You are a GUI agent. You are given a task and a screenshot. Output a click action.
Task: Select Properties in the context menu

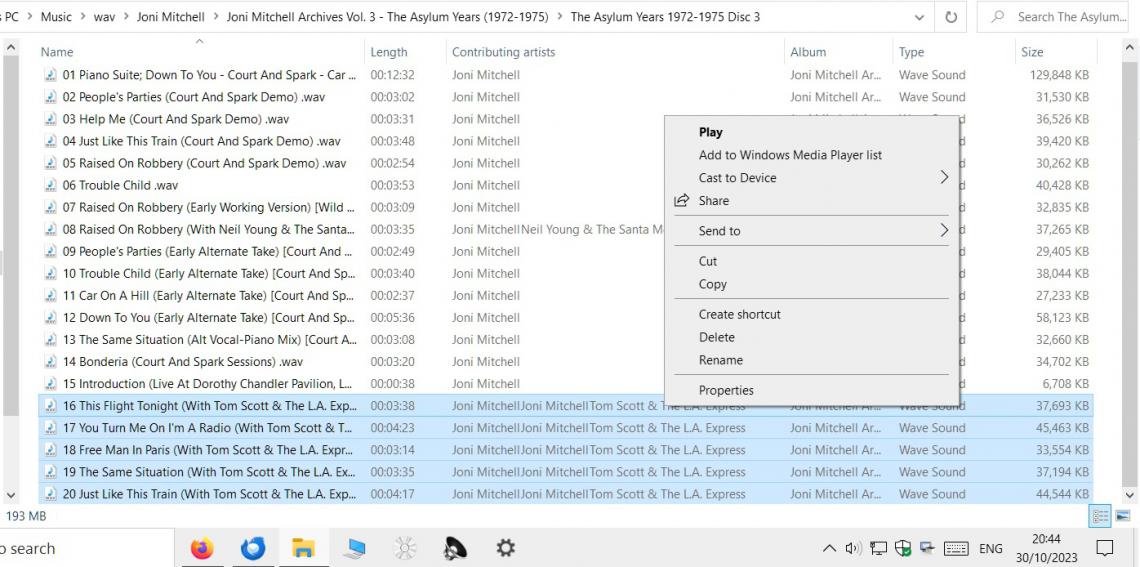pyautogui.click(x=726, y=391)
